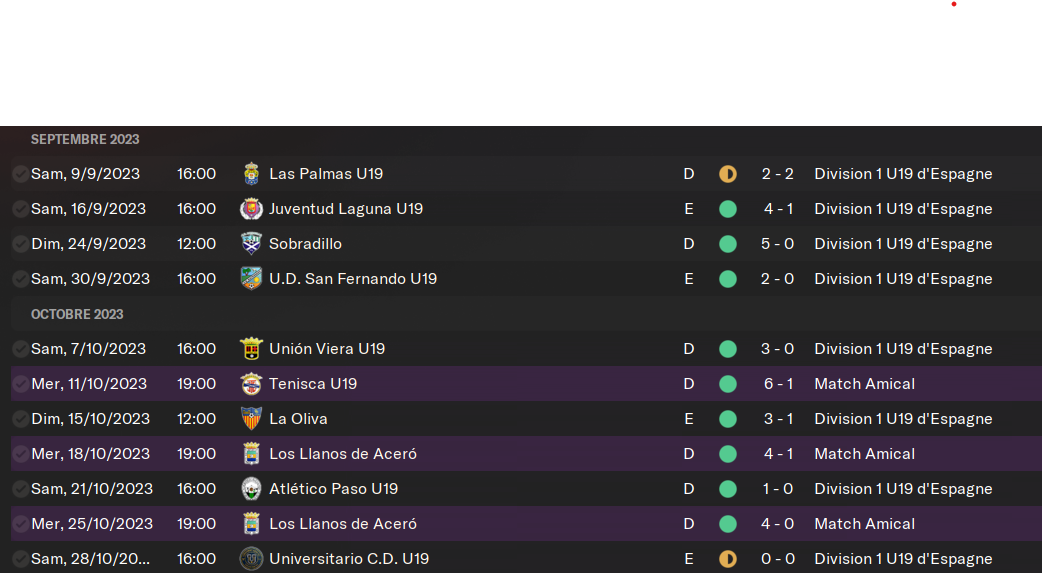This screenshot has width=1042, height=573.
Task: Click the green win indicator for La Oliva match
Action: [x=728, y=419]
